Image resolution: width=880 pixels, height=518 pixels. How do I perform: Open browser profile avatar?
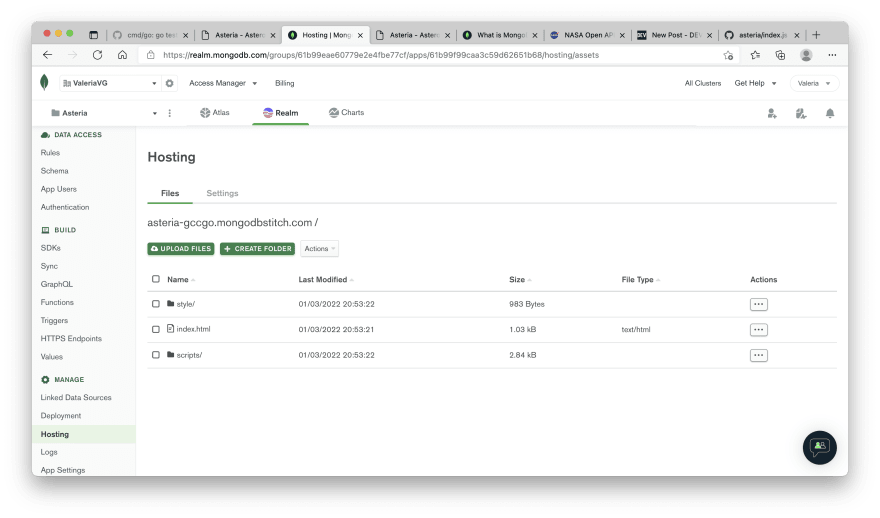(806, 55)
